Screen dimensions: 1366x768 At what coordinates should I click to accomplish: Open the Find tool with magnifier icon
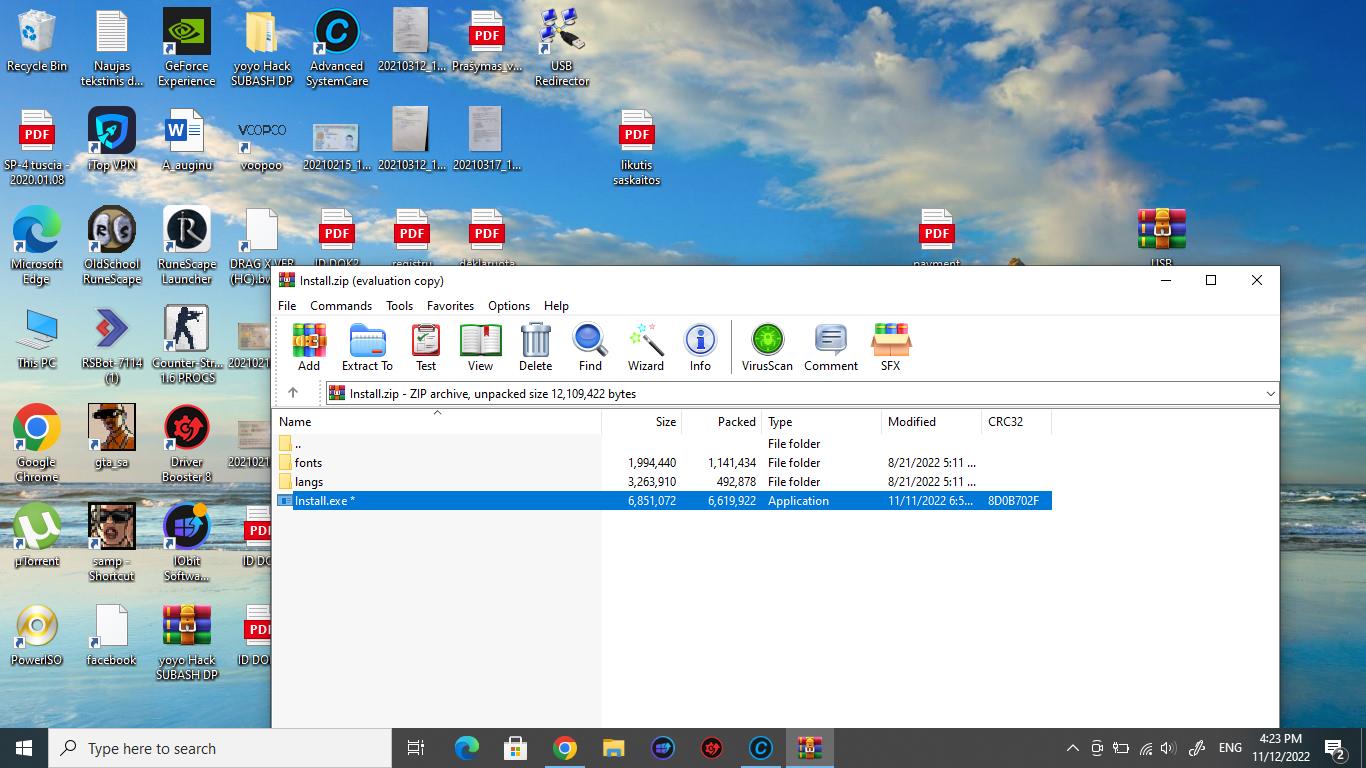pos(590,346)
